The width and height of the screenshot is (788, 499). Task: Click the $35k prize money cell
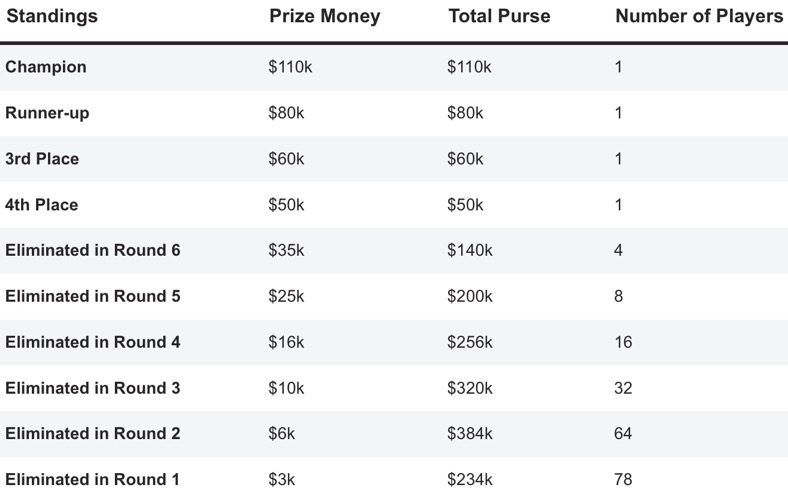tap(286, 250)
